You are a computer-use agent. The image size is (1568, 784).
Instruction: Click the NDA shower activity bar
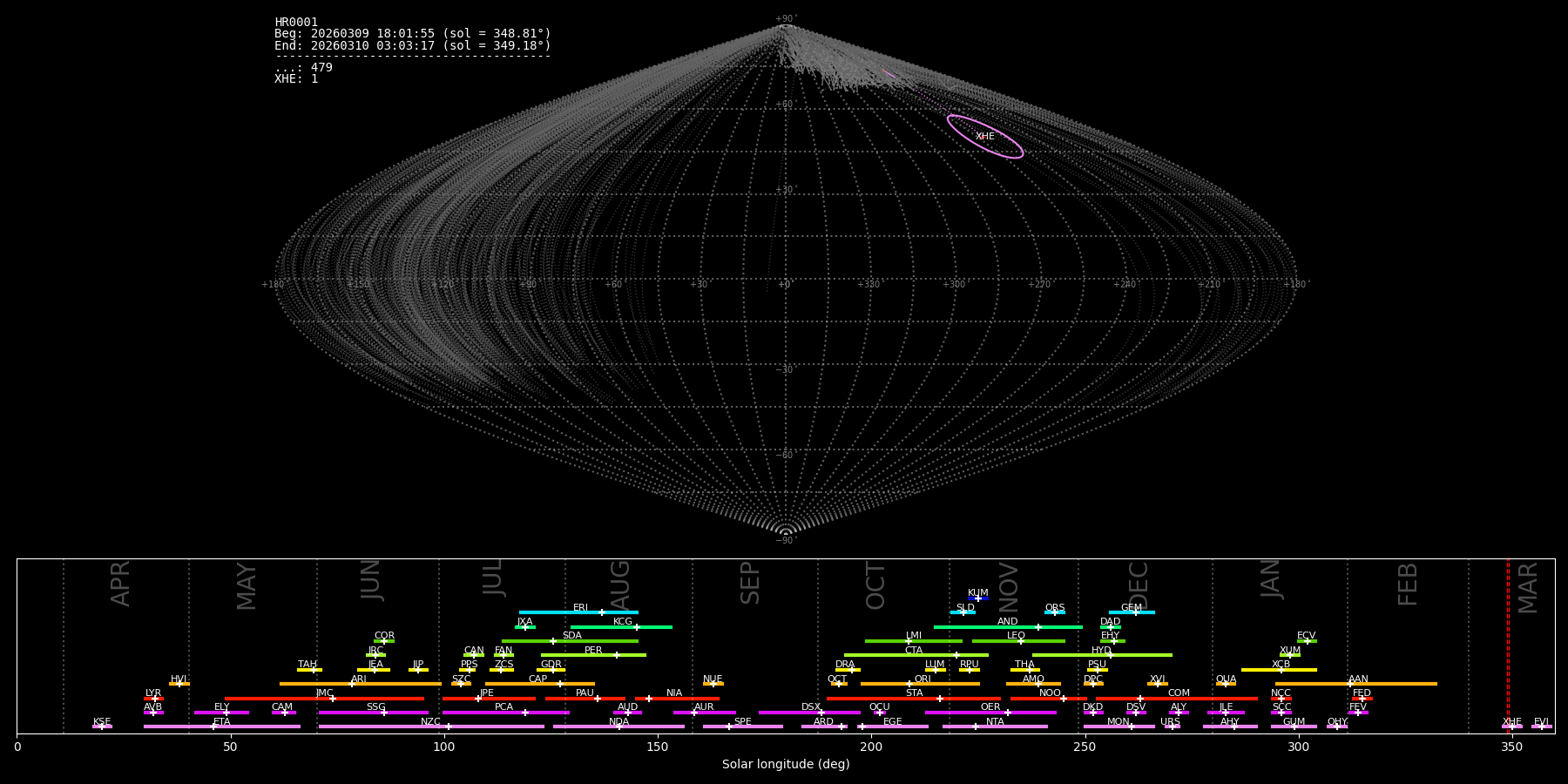(618, 727)
